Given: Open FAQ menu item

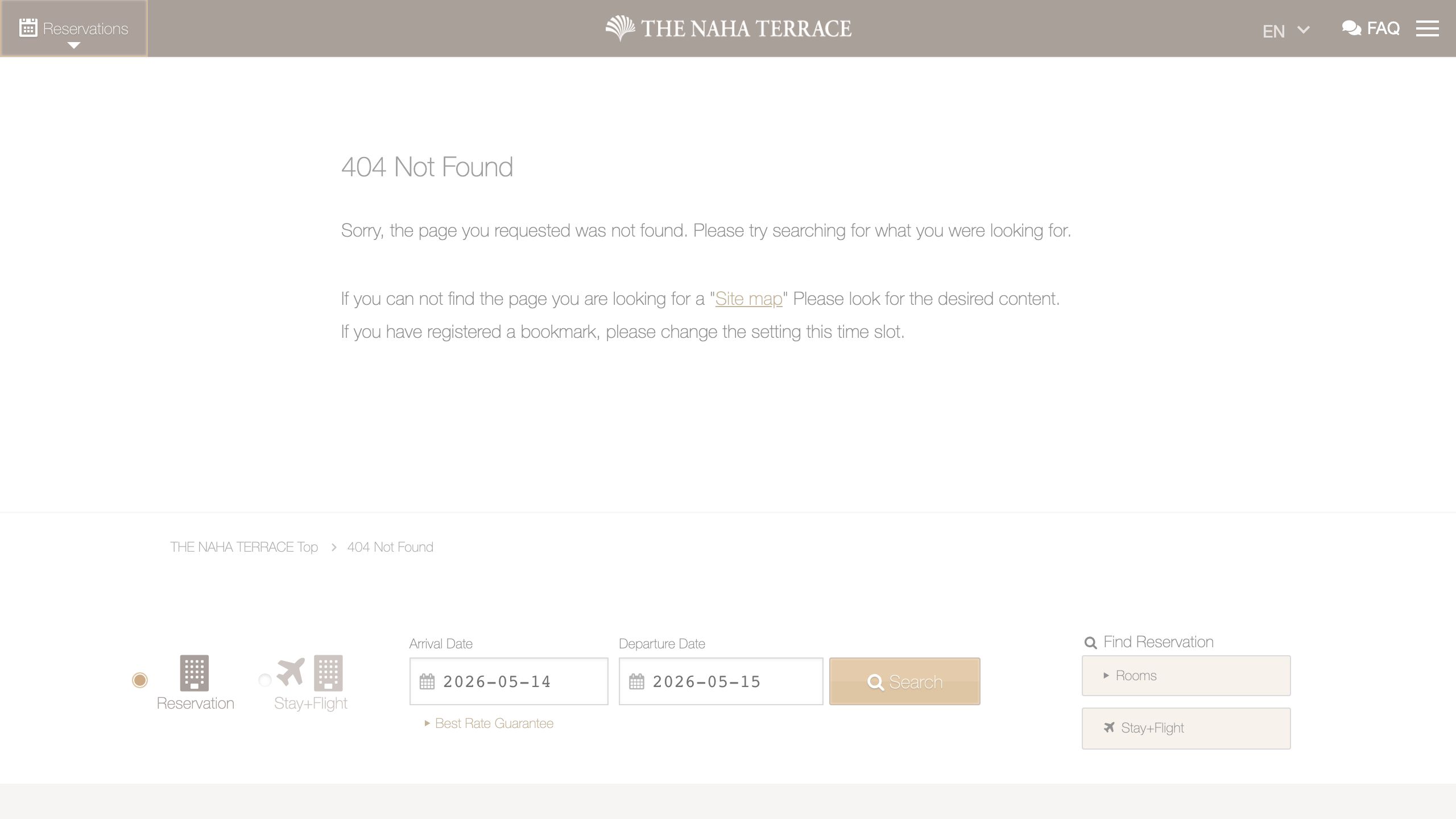Looking at the screenshot, I should (x=1383, y=28).
